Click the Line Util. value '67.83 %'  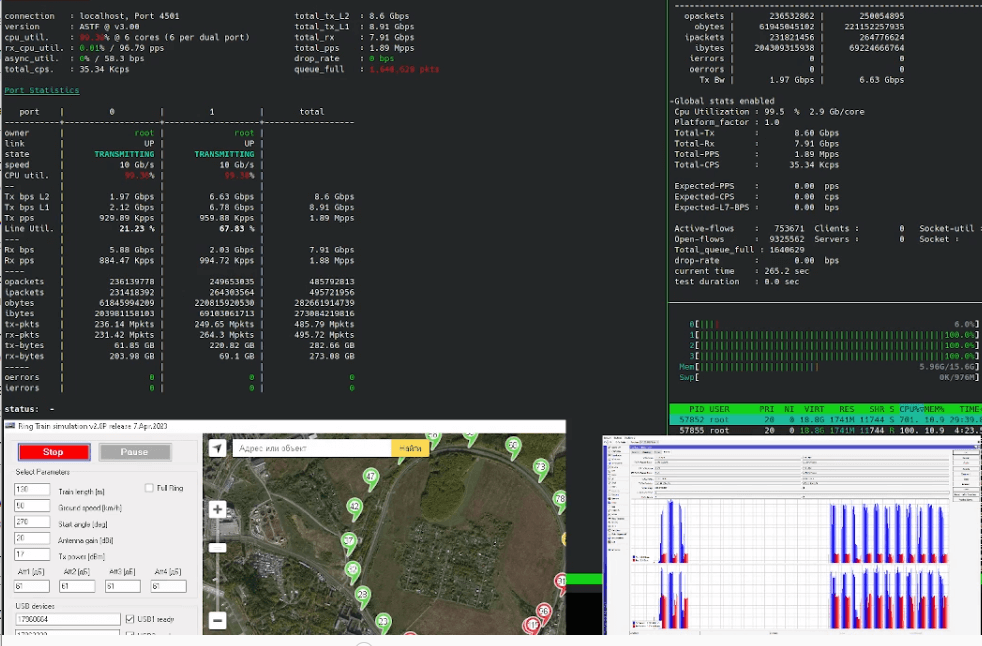237,229
